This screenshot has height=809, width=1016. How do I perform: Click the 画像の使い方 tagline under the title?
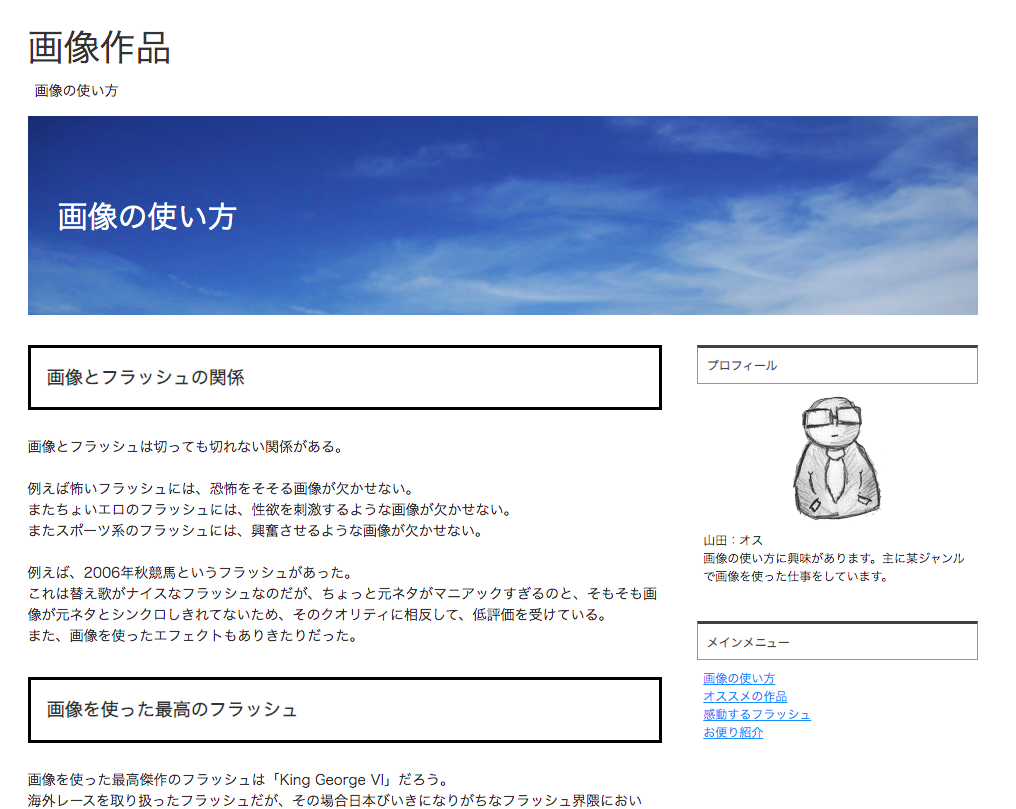[x=76, y=91]
